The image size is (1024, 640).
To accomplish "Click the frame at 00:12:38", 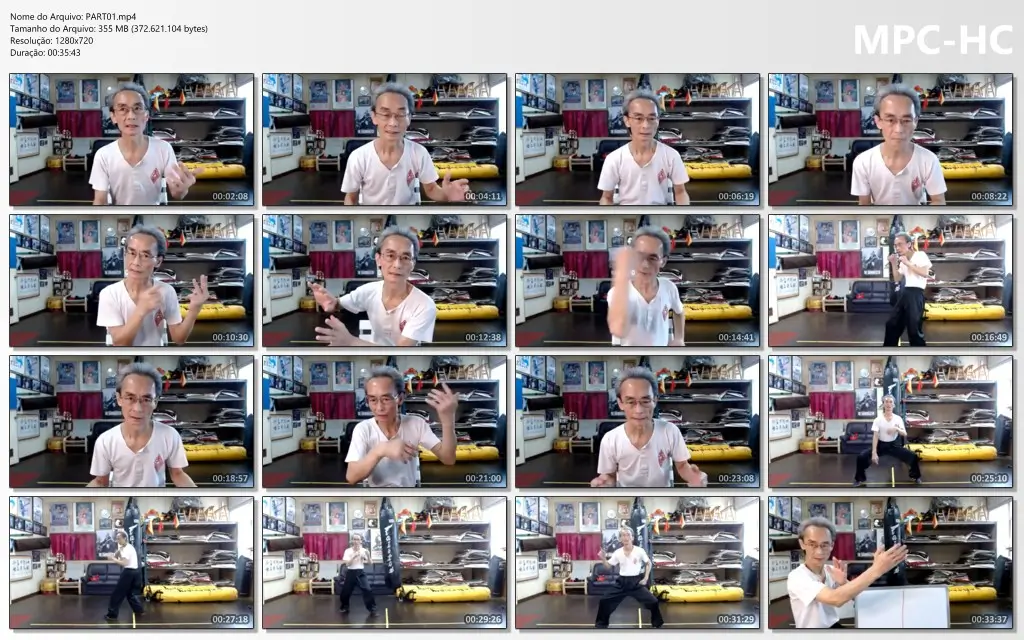I will click(x=385, y=281).
